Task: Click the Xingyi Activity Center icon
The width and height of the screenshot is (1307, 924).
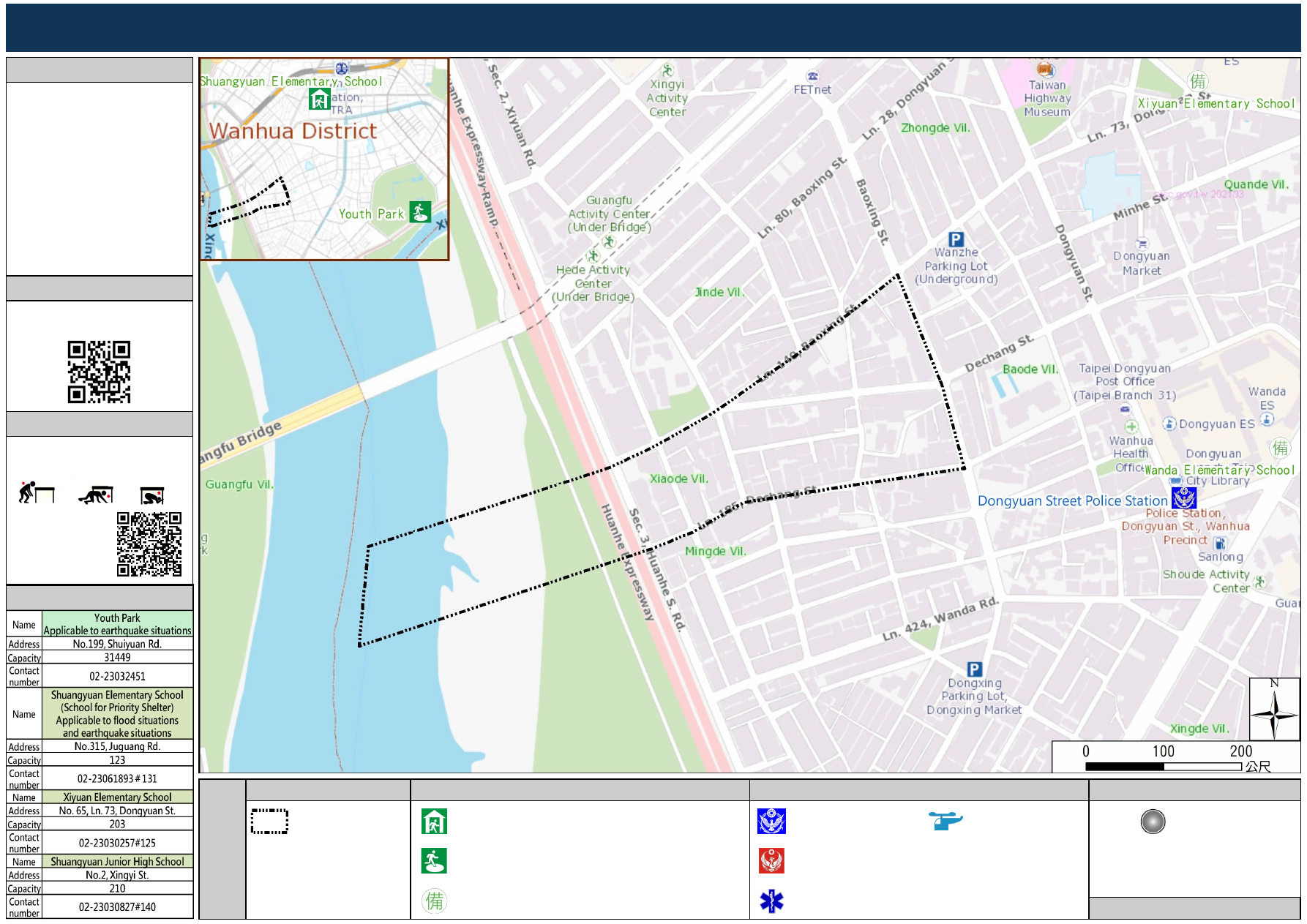Action: [667, 70]
